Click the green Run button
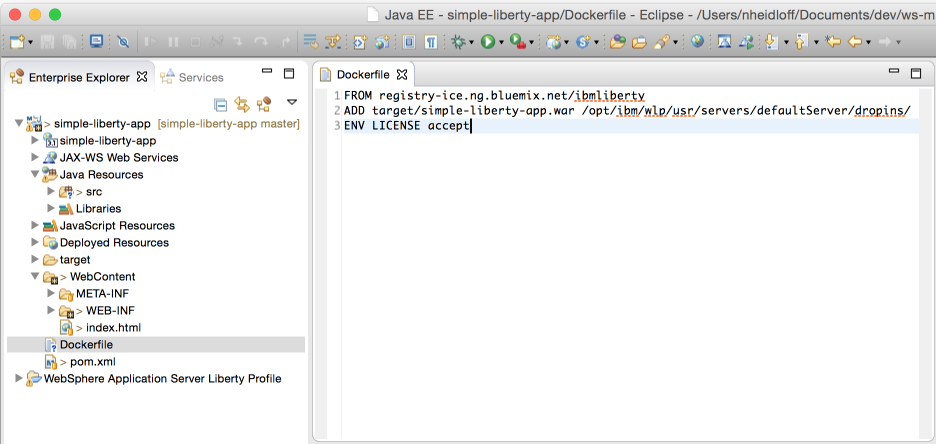 (488, 42)
